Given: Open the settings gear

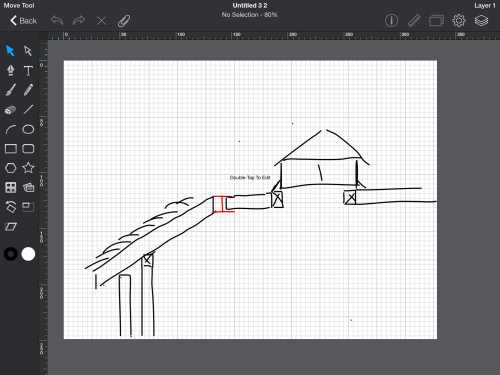Looking at the screenshot, I should pos(459,21).
